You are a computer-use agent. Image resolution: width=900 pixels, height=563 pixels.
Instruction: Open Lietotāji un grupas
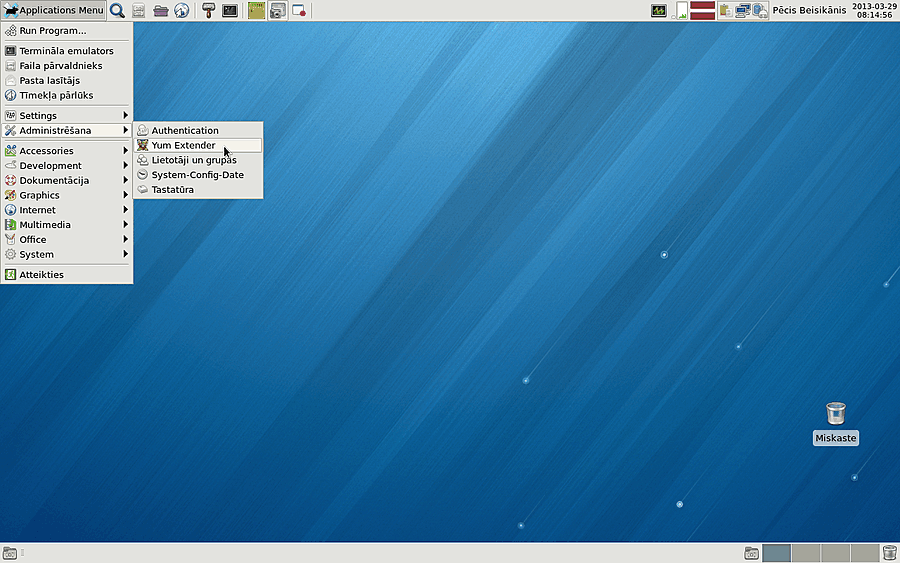click(198, 160)
